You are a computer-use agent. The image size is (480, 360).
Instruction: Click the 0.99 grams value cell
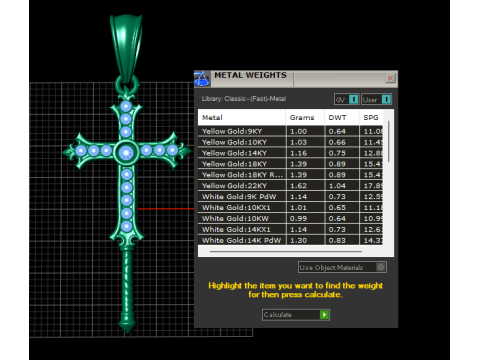305,218
